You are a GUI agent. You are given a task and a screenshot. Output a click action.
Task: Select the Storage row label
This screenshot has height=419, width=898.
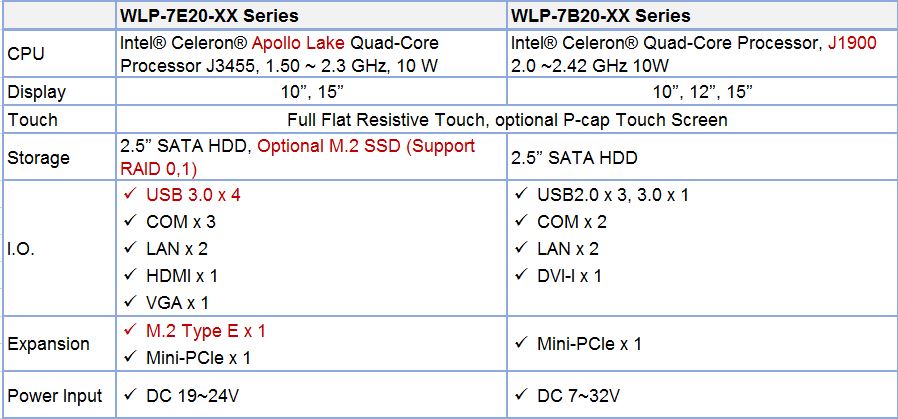click(38, 157)
